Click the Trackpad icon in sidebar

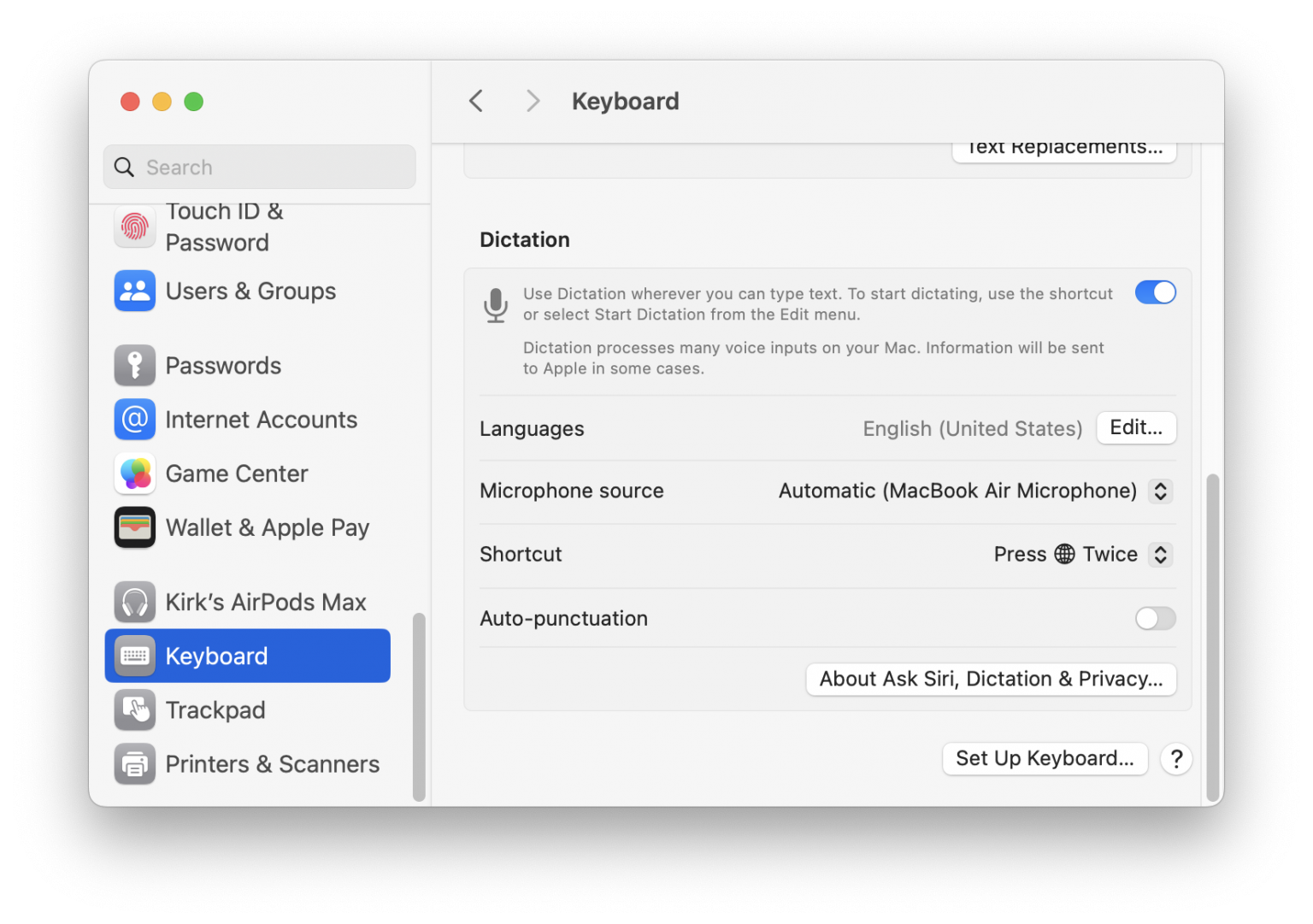134,709
